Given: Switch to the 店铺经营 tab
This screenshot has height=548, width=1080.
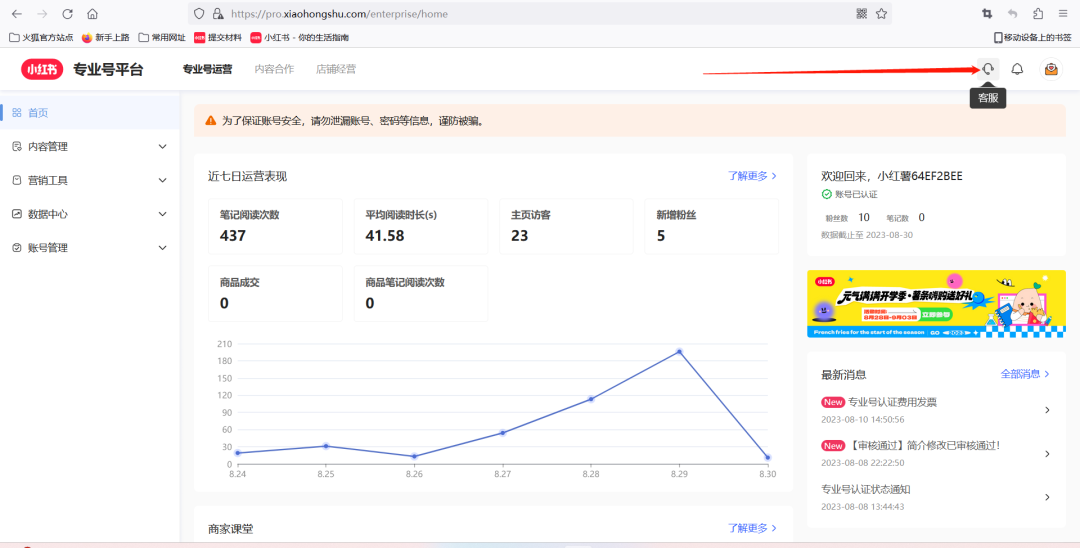Looking at the screenshot, I should tap(336, 69).
